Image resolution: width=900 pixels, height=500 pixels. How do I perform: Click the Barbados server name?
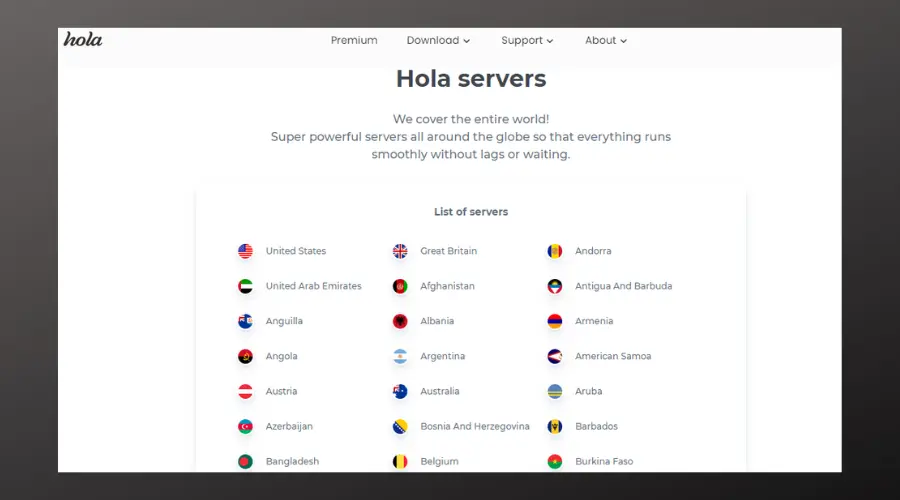[x=596, y=426]
